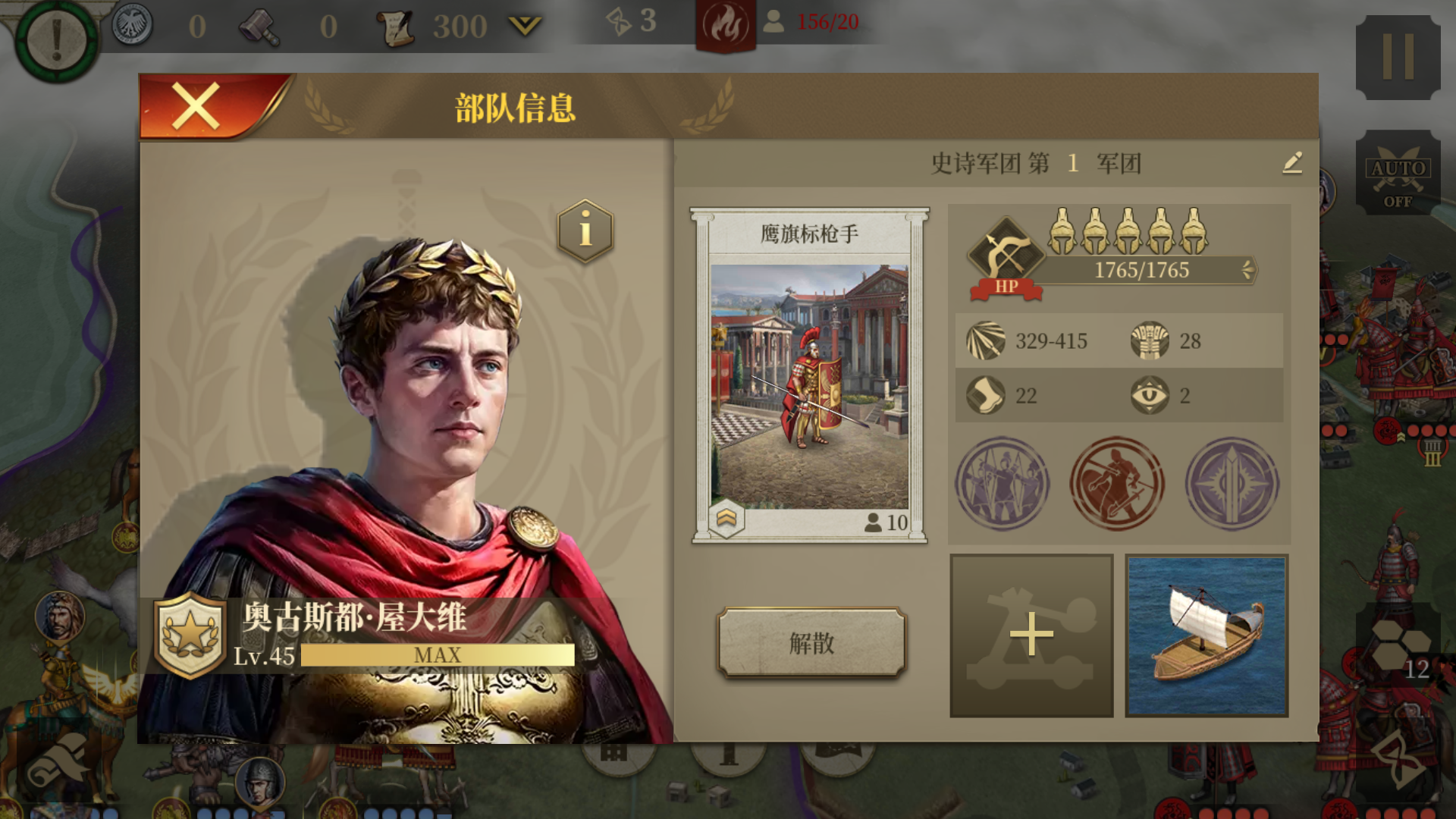Pause the game with the pause button
The image size is (1456, 819).
[x=1398, y=57]
